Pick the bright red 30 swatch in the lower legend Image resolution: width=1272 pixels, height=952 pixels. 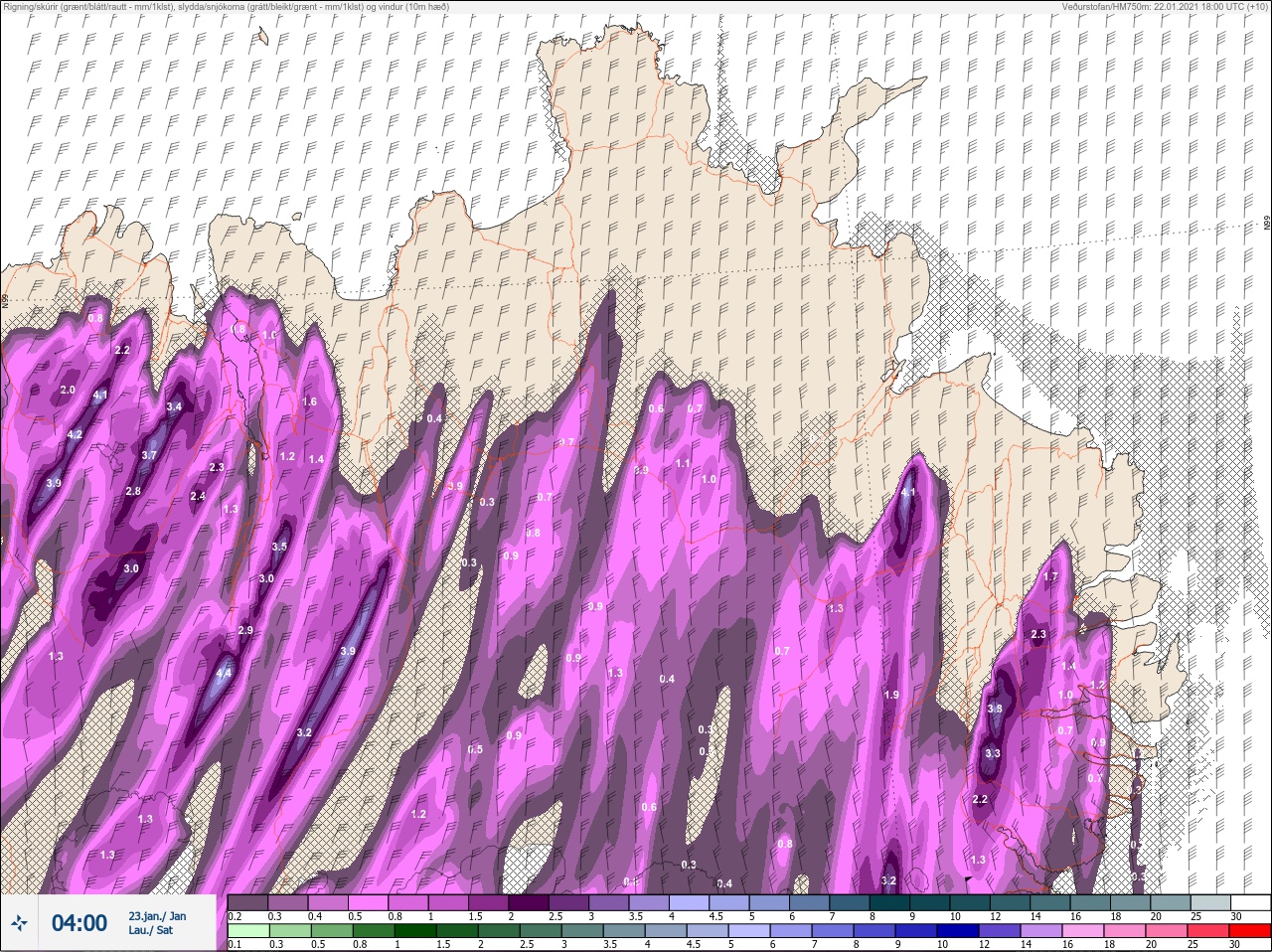coord(1249,929)
